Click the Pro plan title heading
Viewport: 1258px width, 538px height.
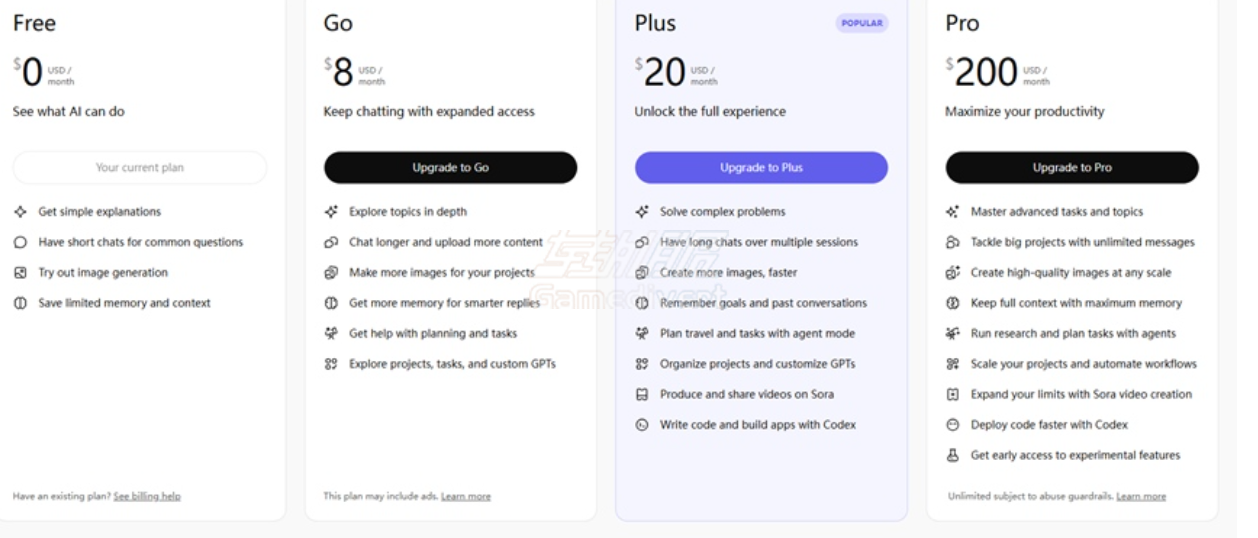tap(962, 23)
